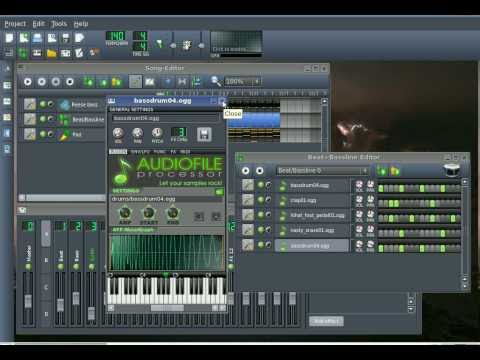Select draw mode in Song-Editor
This screenshot has height=360, width=480.
tap(135, 82)
